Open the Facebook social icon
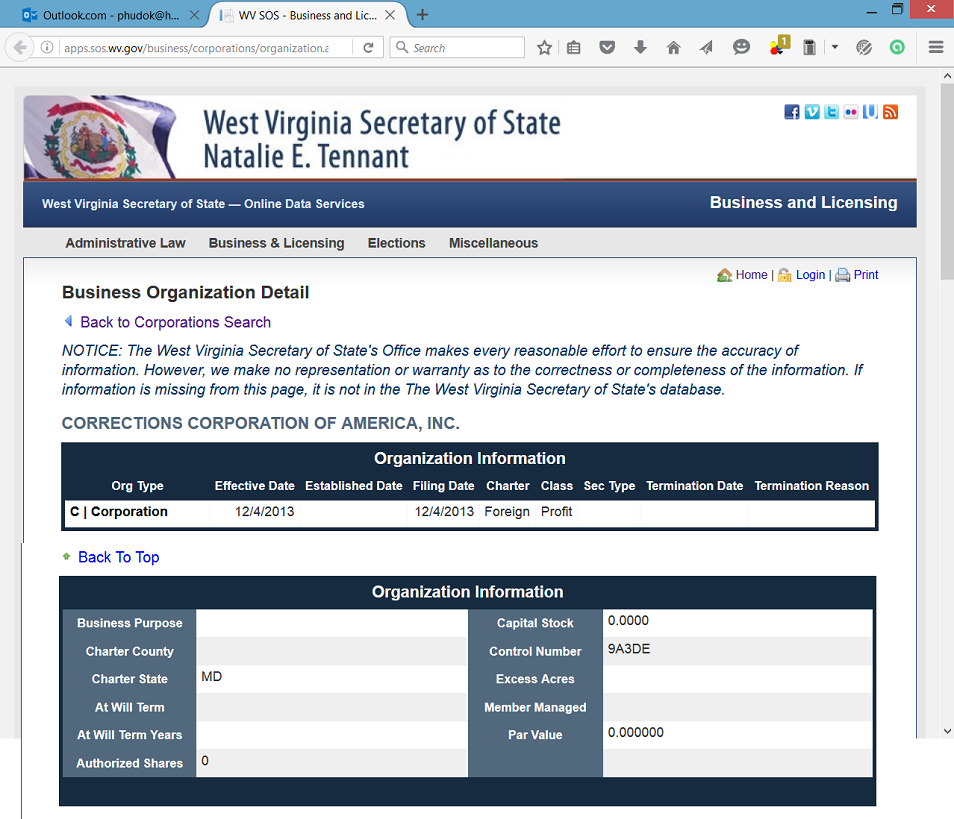This screenshot has width=954, height=819. (792, 112)
